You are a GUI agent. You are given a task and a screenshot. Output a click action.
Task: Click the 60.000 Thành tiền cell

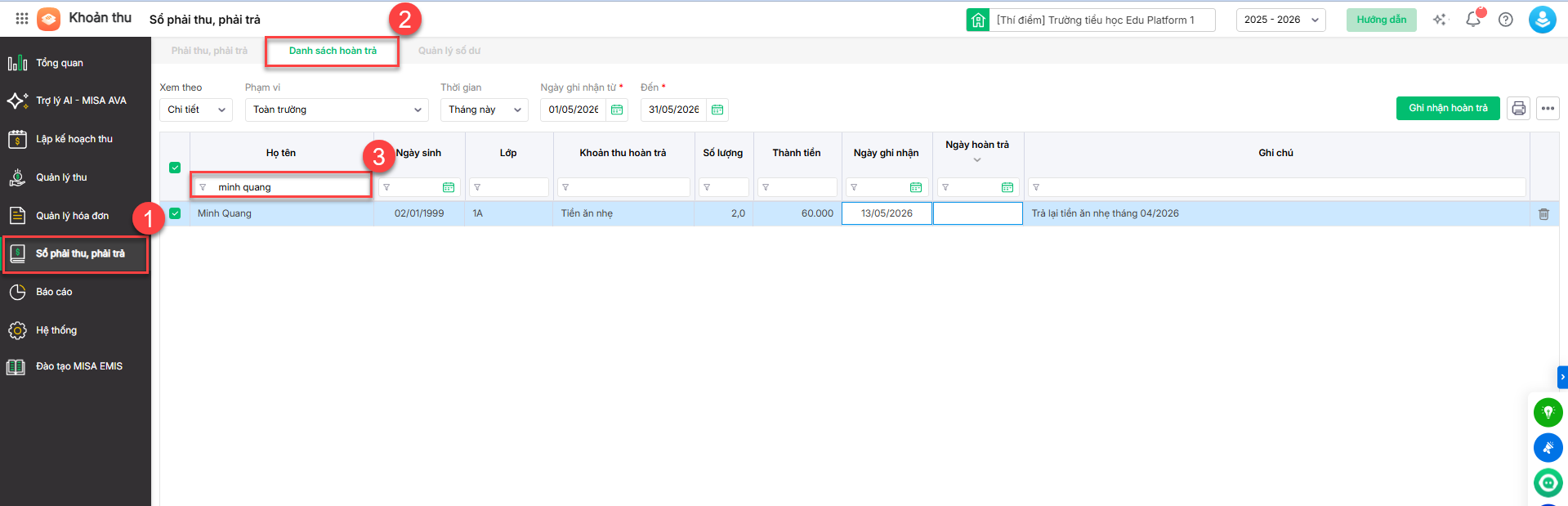click(797, 213)
